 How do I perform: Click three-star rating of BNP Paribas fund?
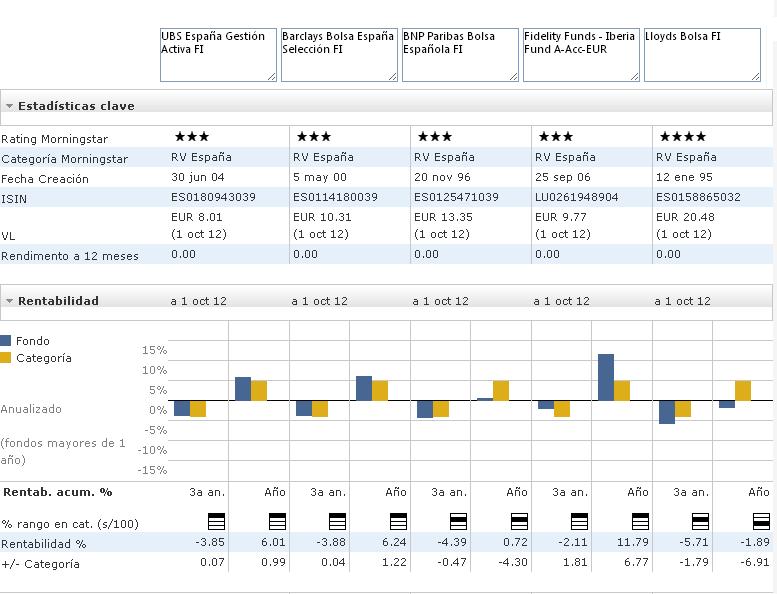(x=435, y=137)
